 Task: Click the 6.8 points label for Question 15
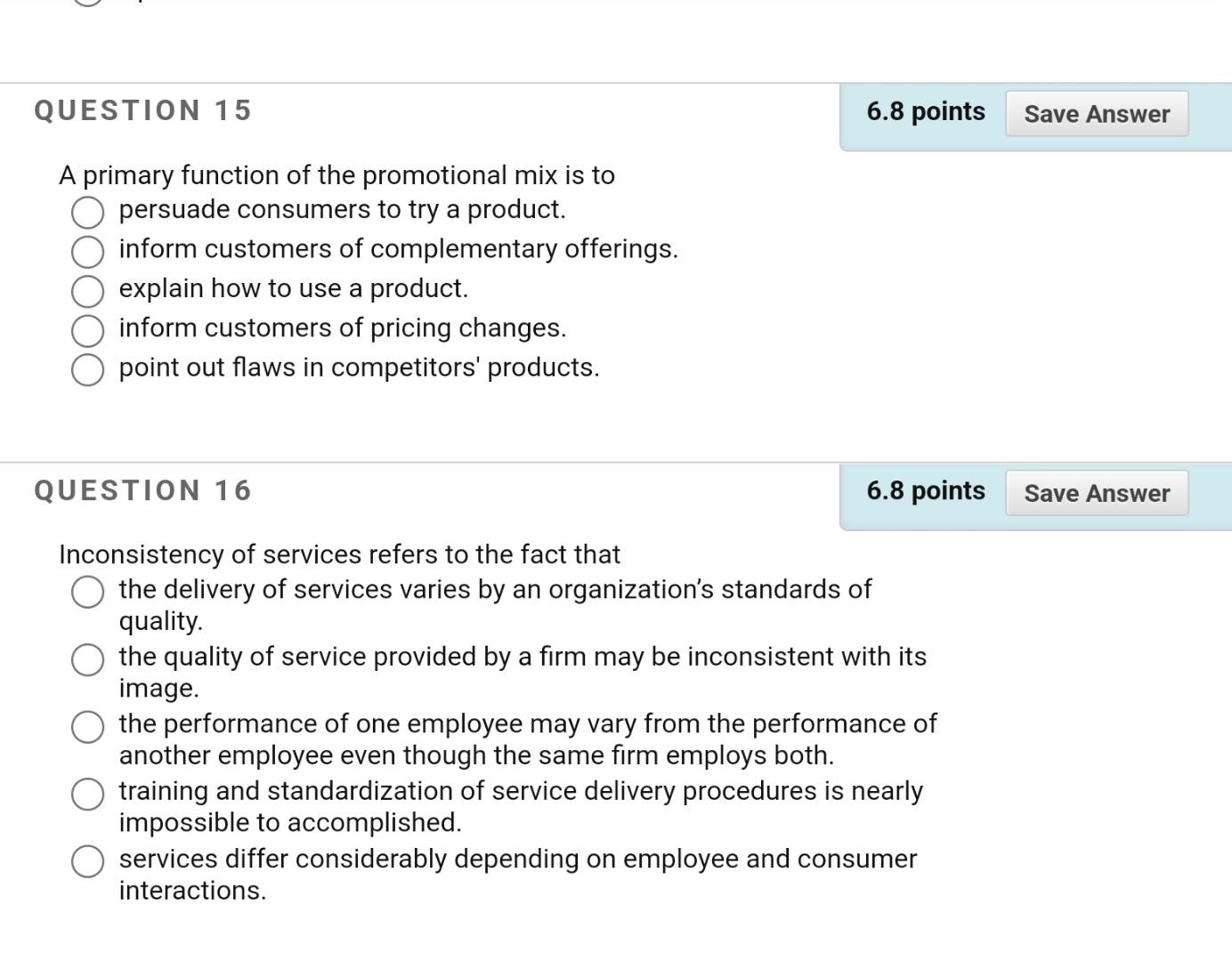point(925,111)
